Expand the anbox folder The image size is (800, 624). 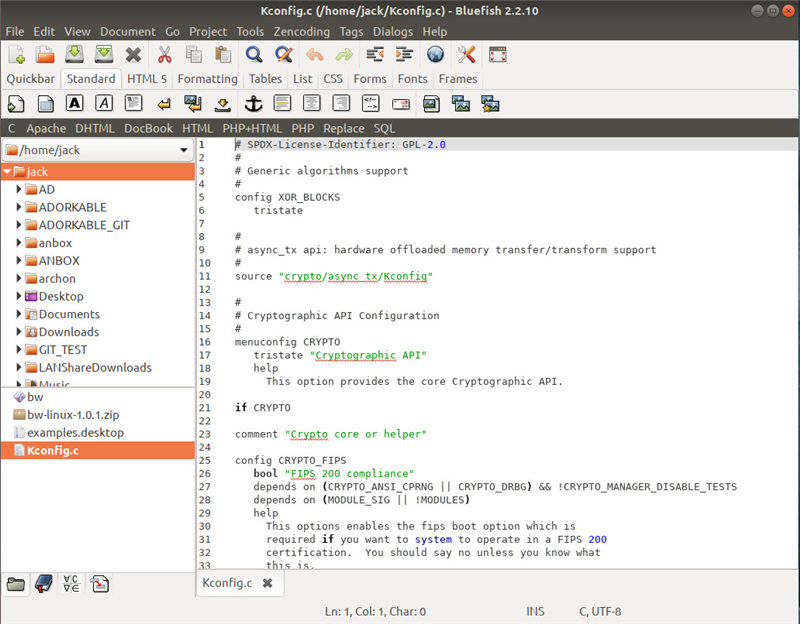pyautogui.click(x=18, y=243)
